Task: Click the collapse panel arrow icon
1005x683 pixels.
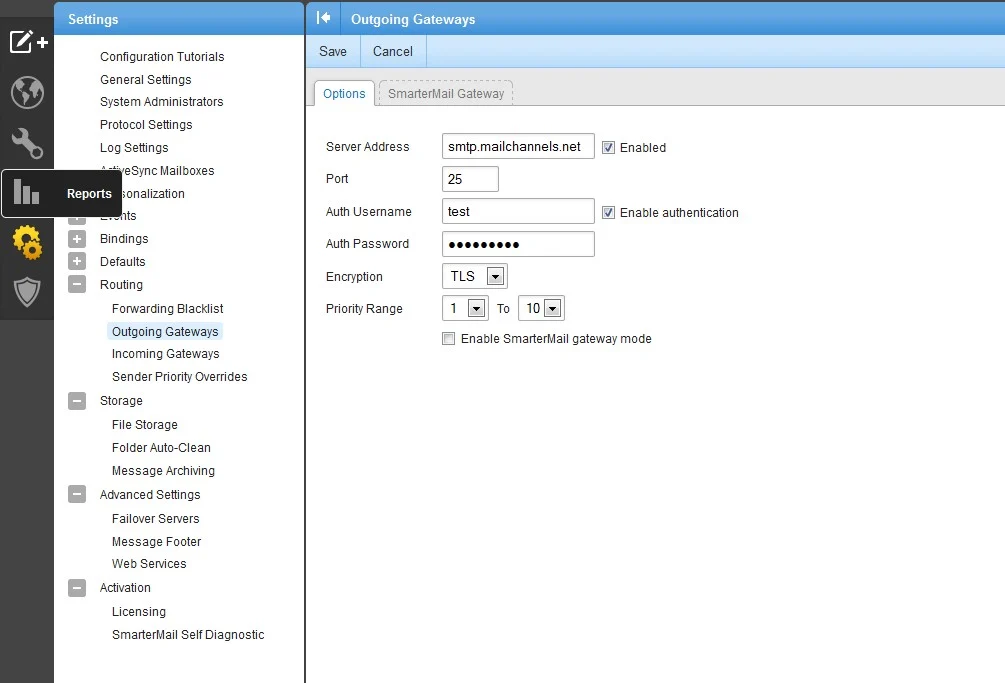Action: coord(323,18)
